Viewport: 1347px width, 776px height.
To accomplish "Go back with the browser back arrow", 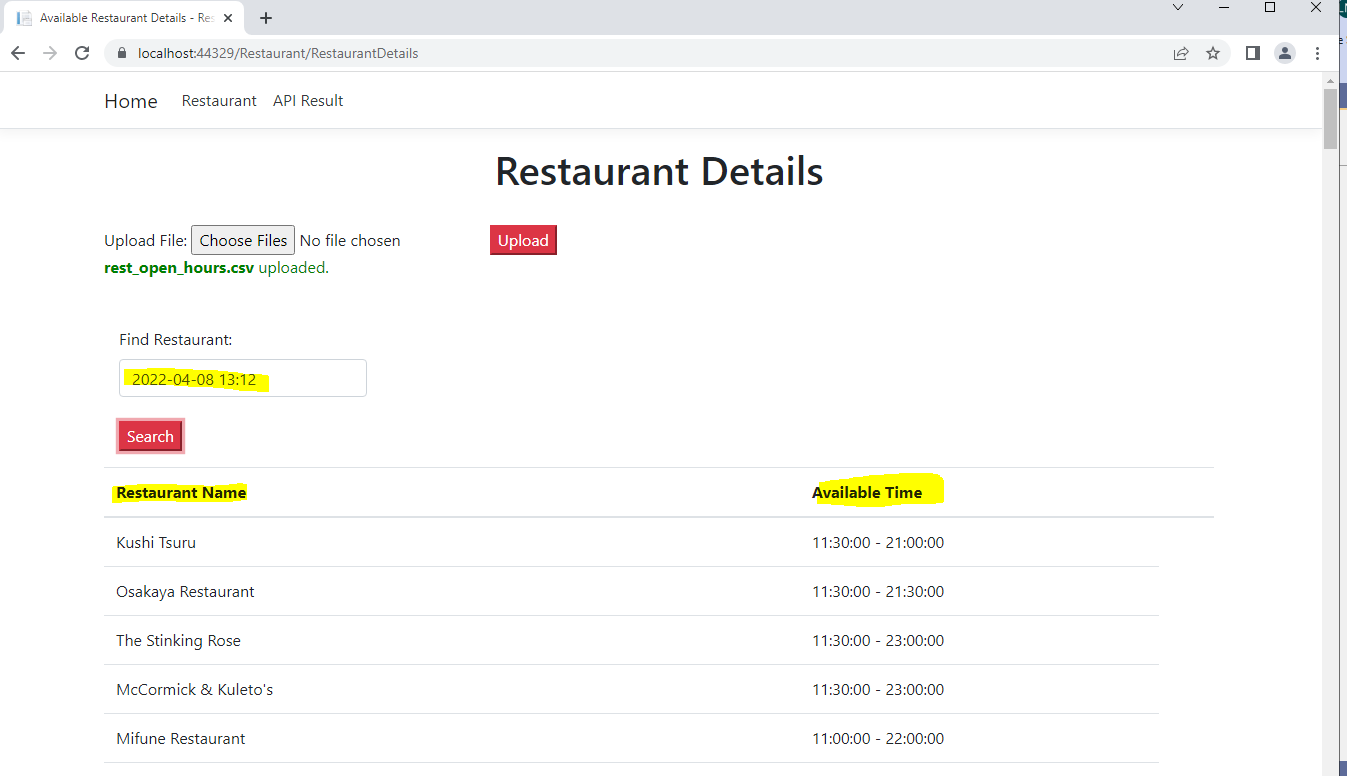I will [x=17, y=53].
